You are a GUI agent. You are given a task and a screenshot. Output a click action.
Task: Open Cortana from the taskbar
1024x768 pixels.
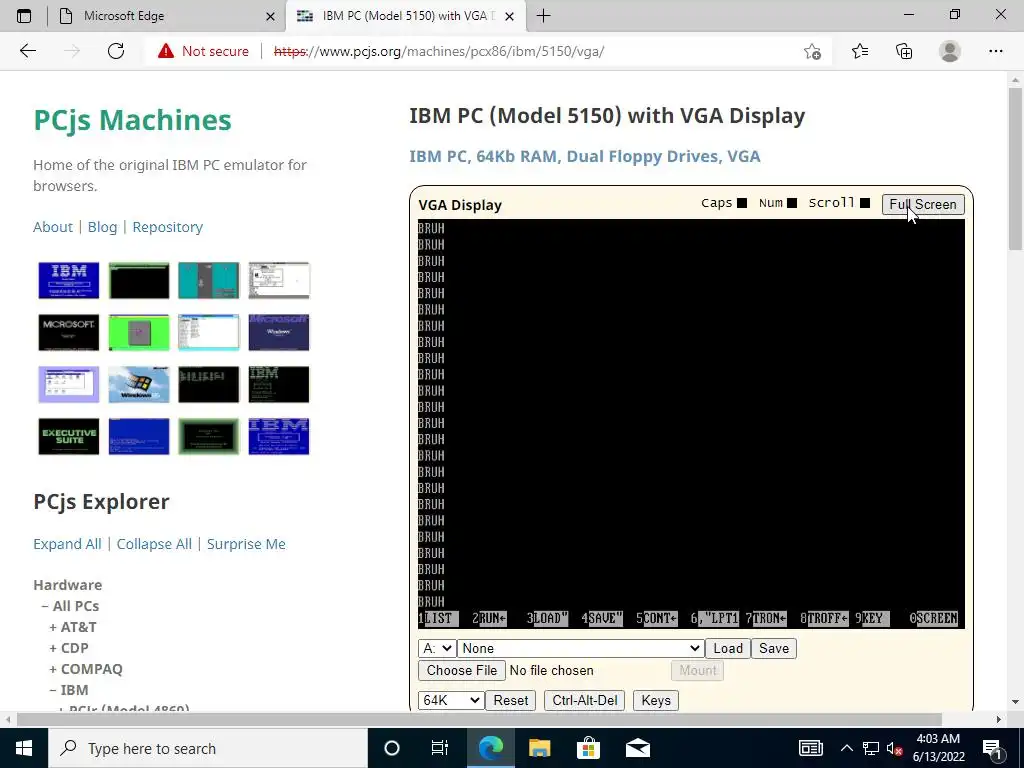pos(392,748)
